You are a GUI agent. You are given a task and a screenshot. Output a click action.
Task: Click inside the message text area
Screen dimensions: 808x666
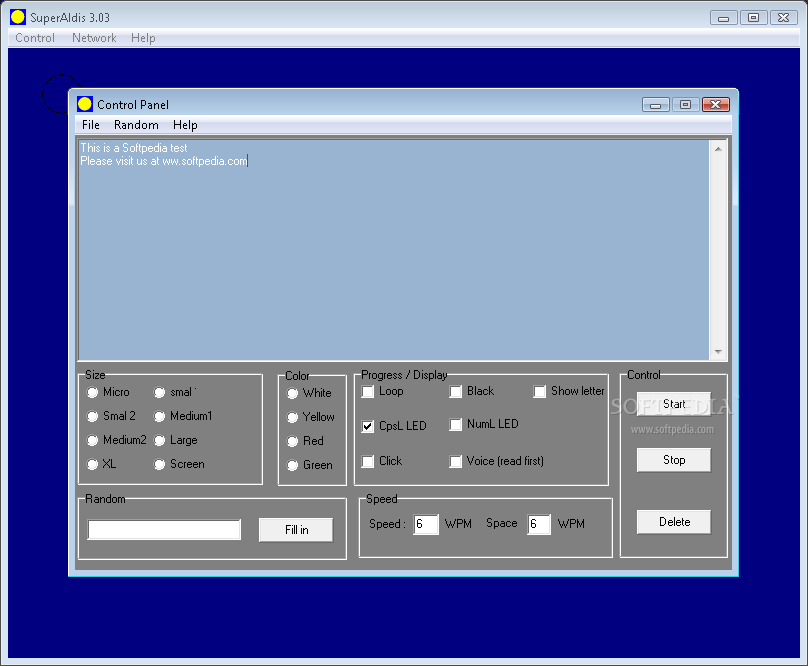click(394, 249)
